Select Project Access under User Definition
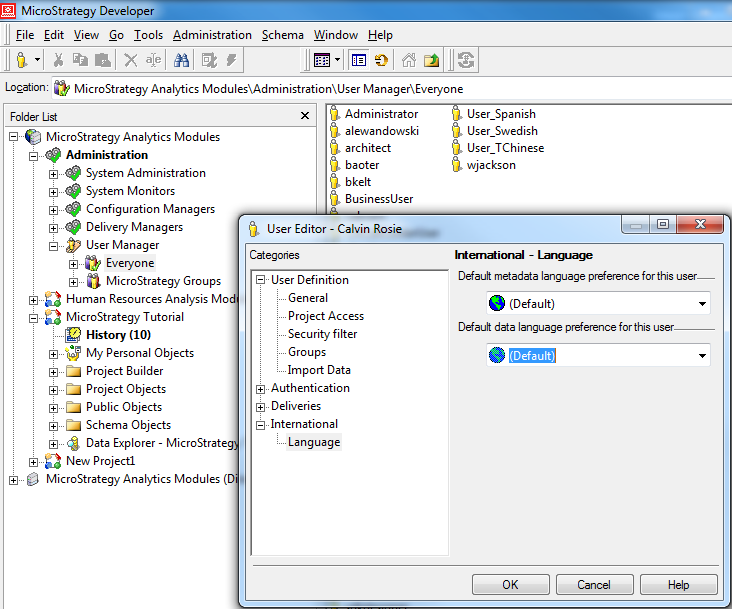 326,316
